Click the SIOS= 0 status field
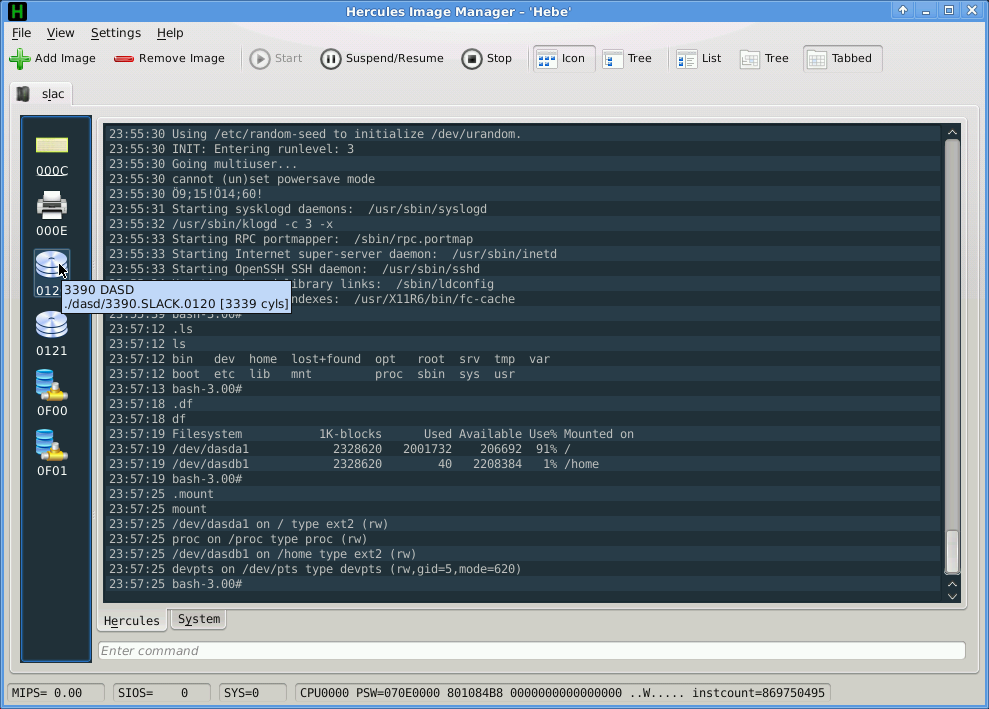 click(161, 693)
